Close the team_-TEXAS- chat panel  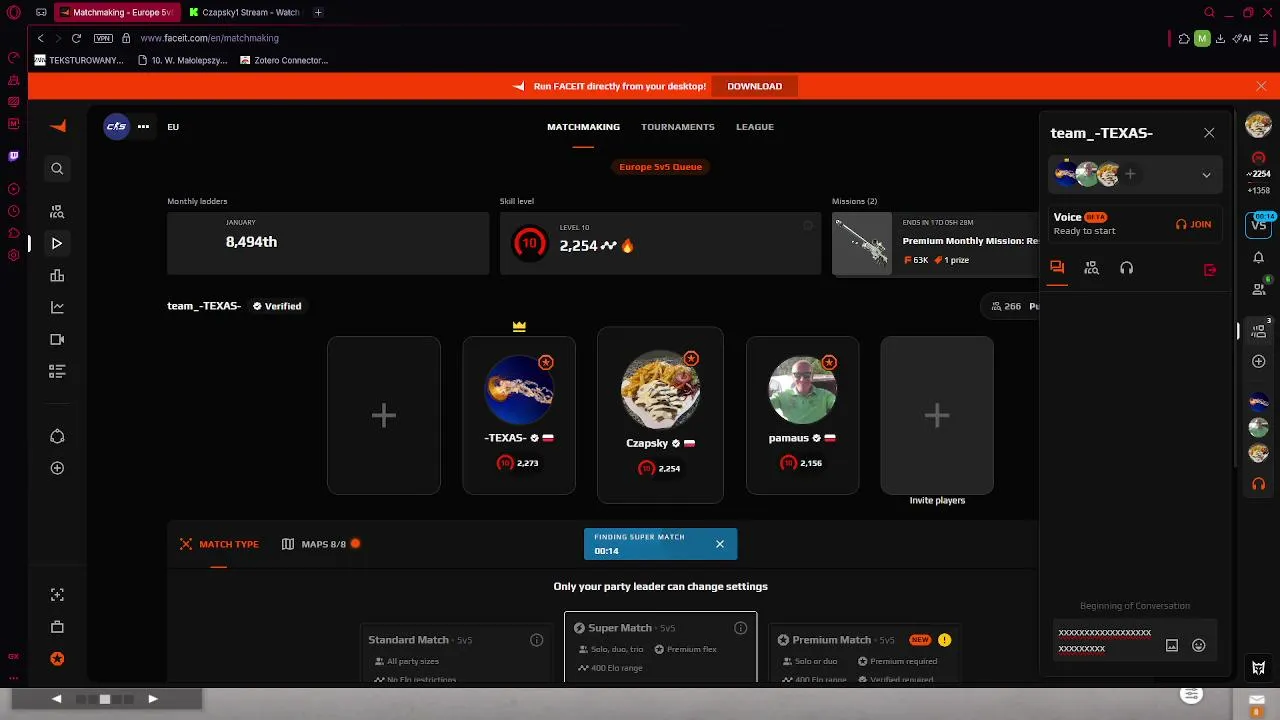[1209, 133]
